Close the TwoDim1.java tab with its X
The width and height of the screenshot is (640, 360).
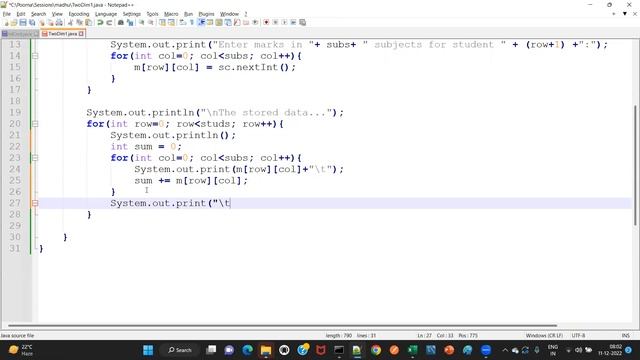pos(81,34)
